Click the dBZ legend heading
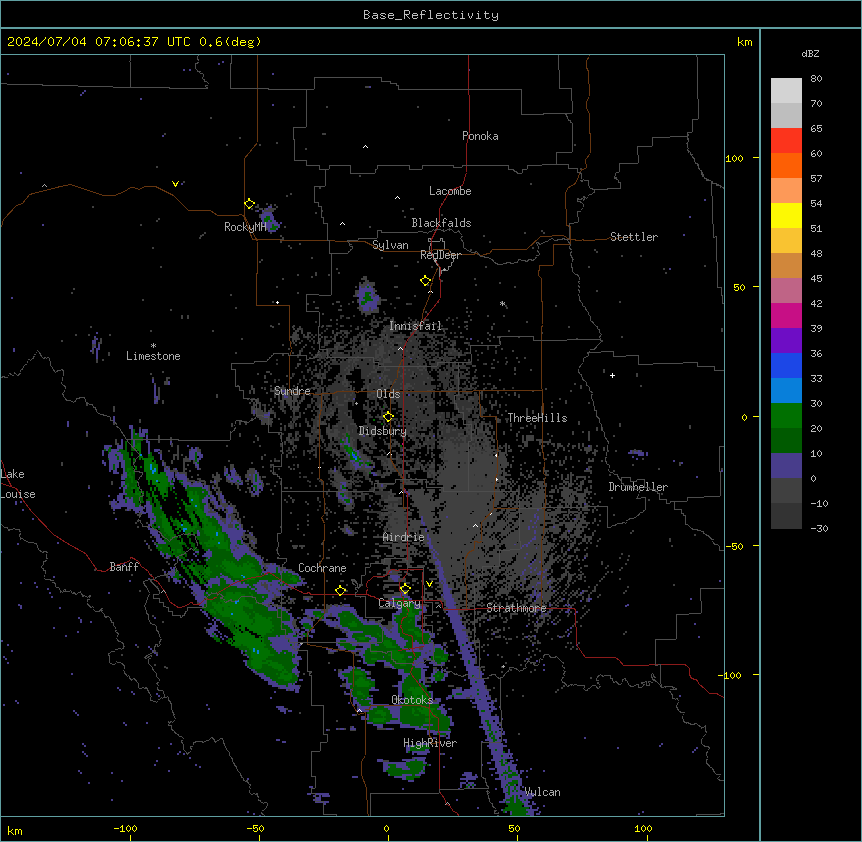Image resolution: width=862 pixels, height=842 pixels. [x=810, y=54]
